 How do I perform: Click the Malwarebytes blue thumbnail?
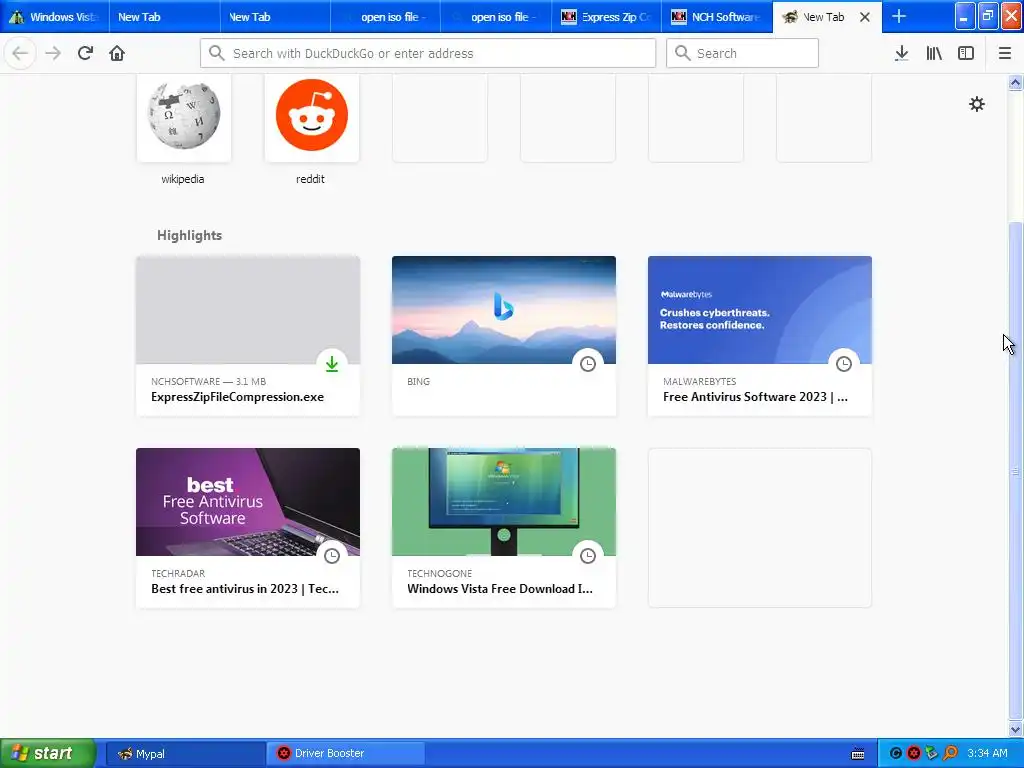760,310
